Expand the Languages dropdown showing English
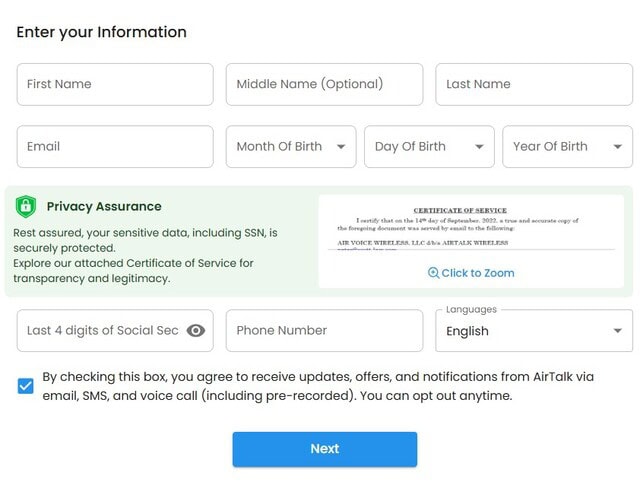 click(x=533, y=331)
